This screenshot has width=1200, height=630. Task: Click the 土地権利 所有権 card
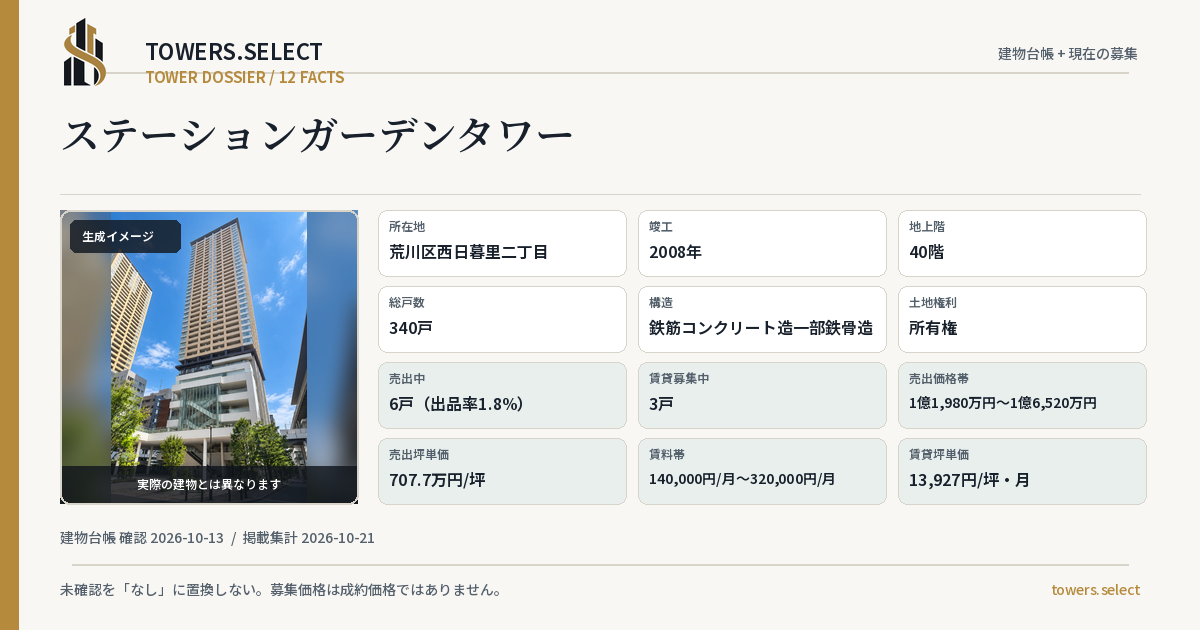coord(1022,319)
